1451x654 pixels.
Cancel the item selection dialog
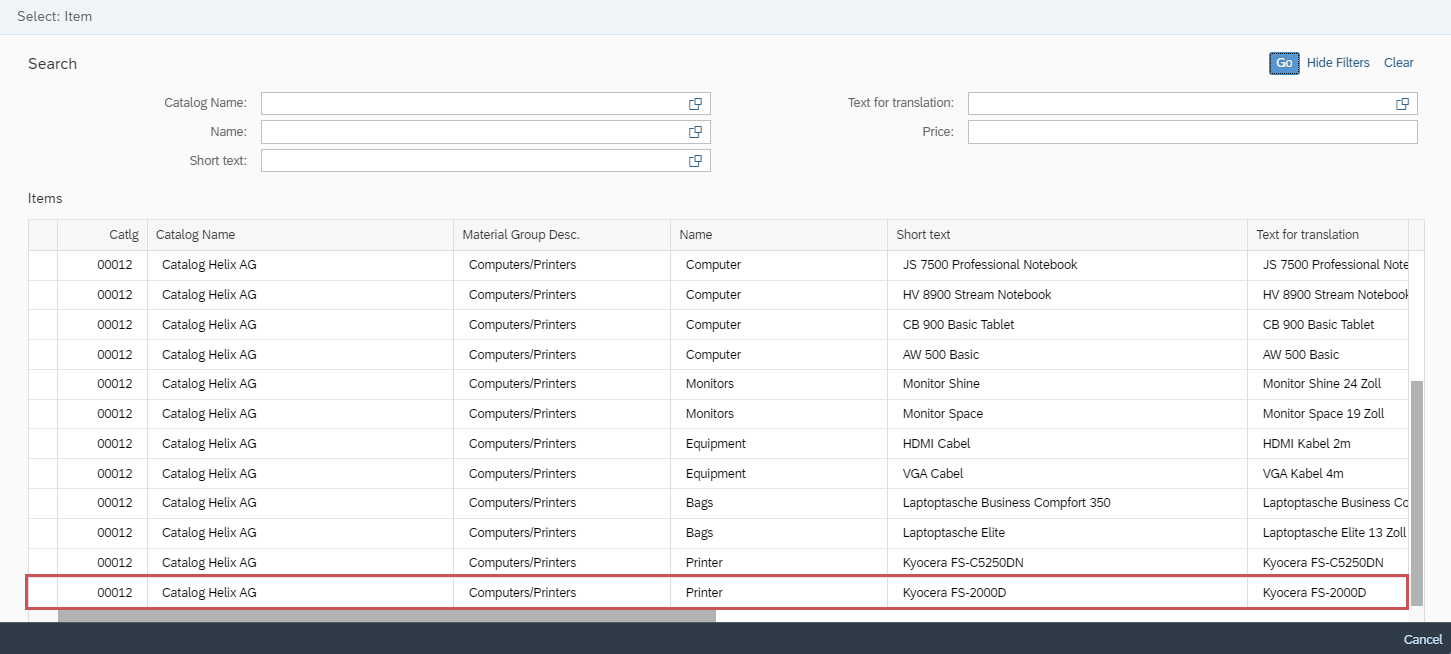coord(1422,639)
